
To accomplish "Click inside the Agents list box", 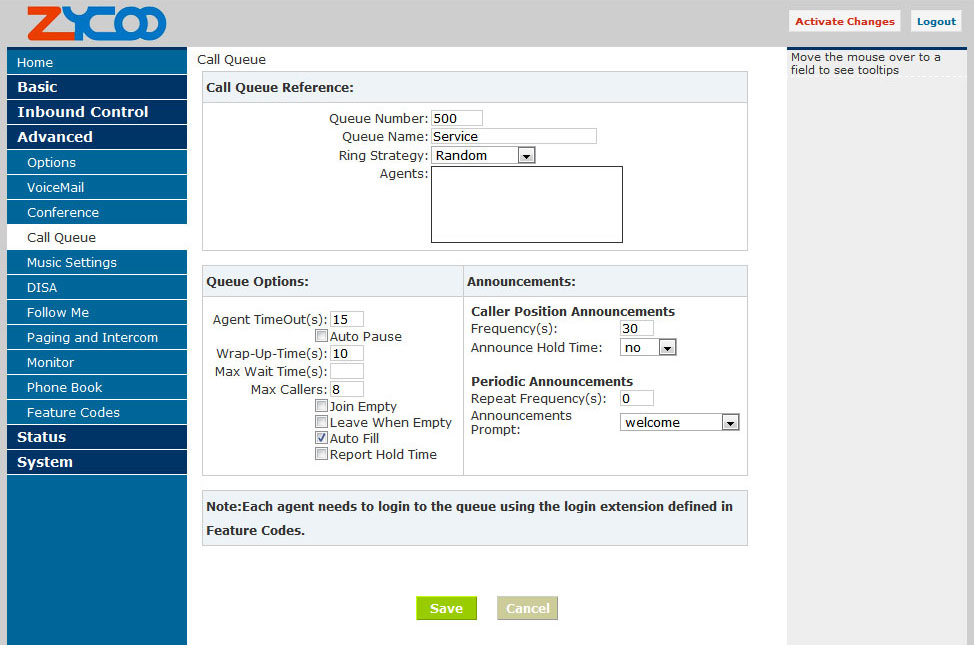I will coord(526,205).
